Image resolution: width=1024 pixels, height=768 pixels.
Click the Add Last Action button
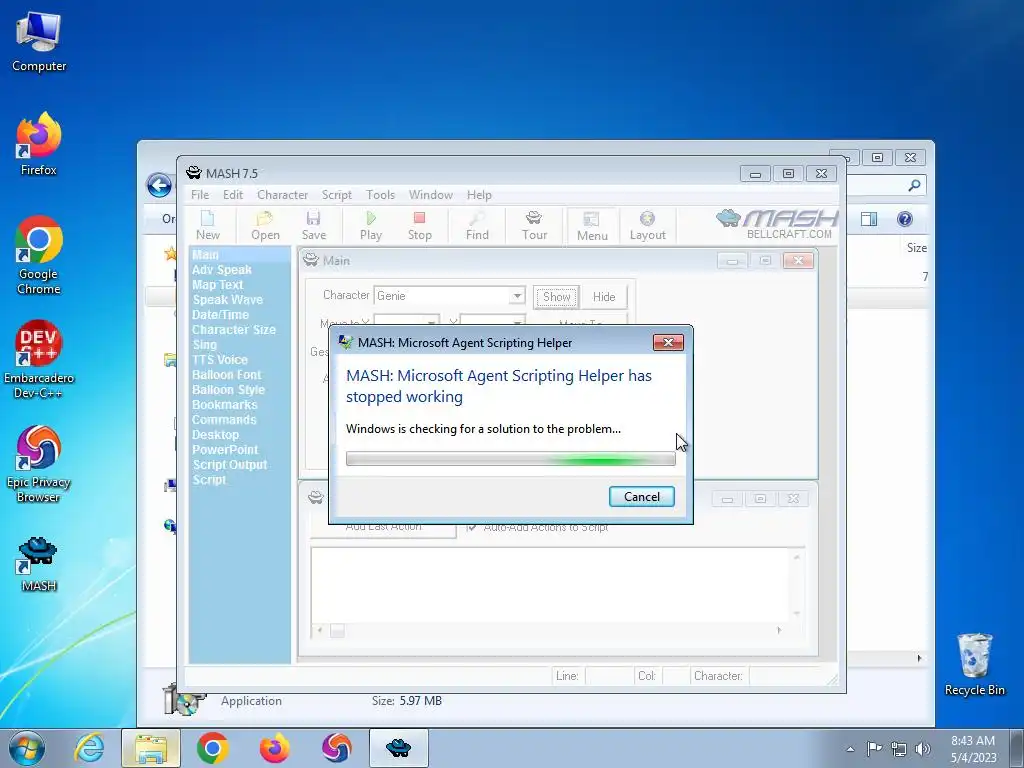(383, 528)
